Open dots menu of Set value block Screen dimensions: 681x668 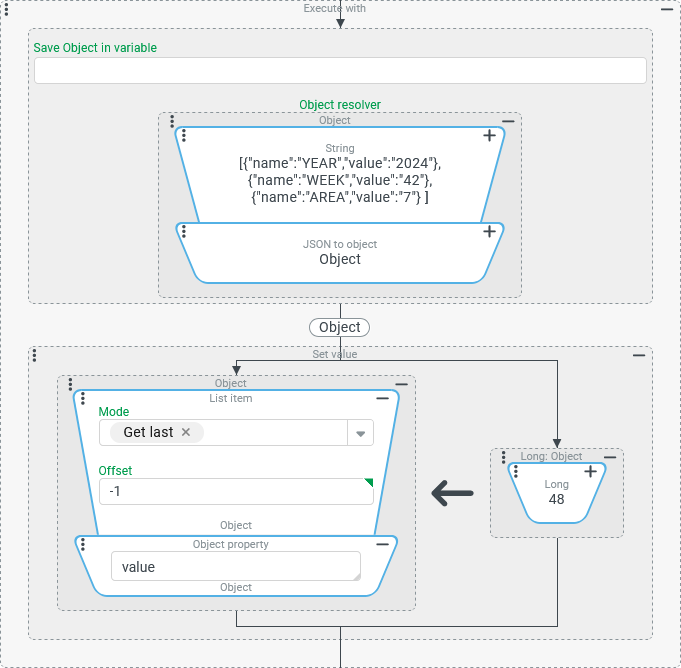click(x=35, y=355)
